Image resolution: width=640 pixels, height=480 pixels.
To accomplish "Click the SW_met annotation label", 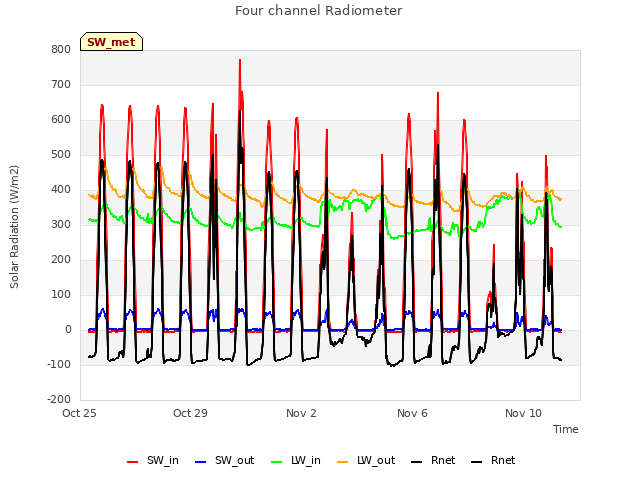I will (111, 42).
